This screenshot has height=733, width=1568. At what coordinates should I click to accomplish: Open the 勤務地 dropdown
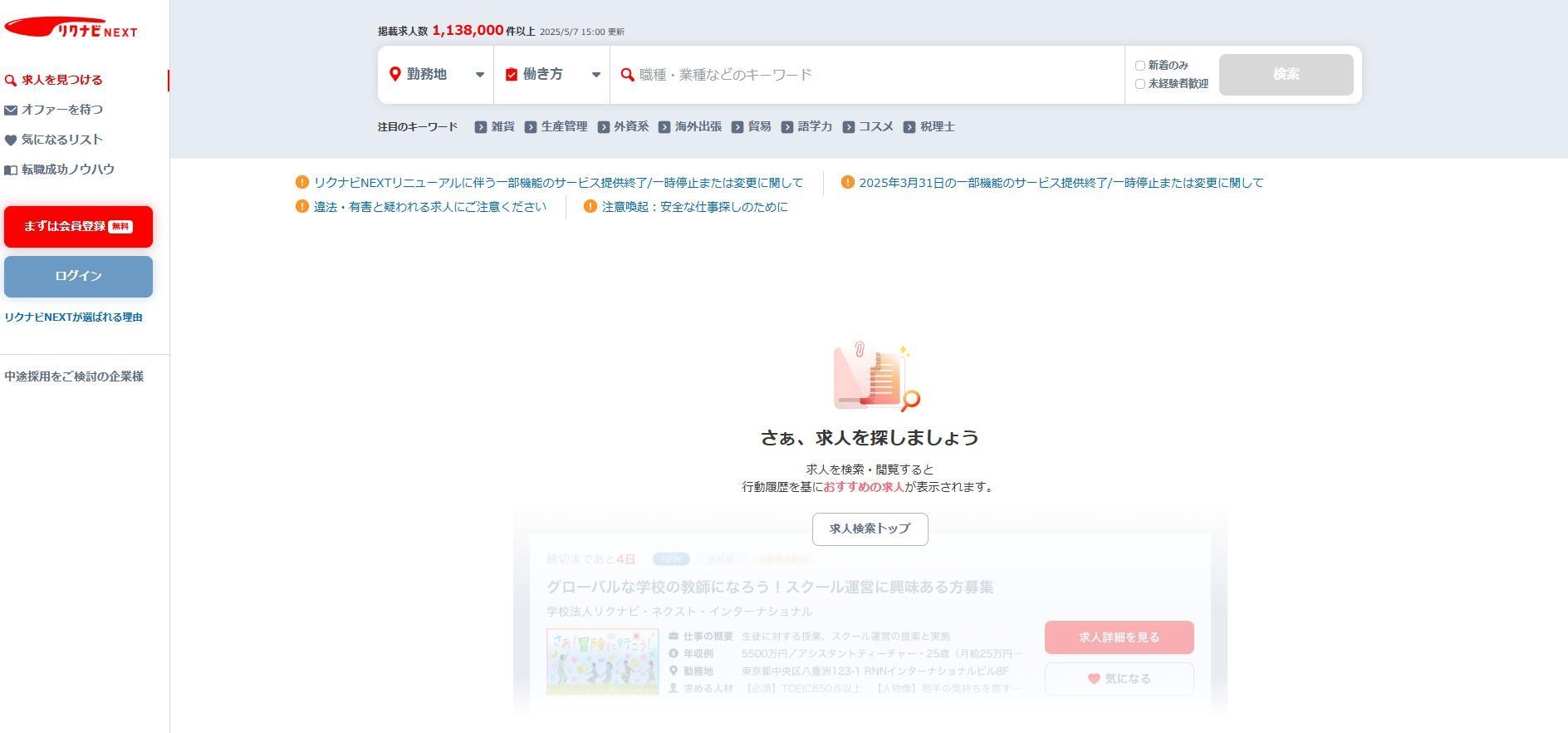tap(436, 75)
